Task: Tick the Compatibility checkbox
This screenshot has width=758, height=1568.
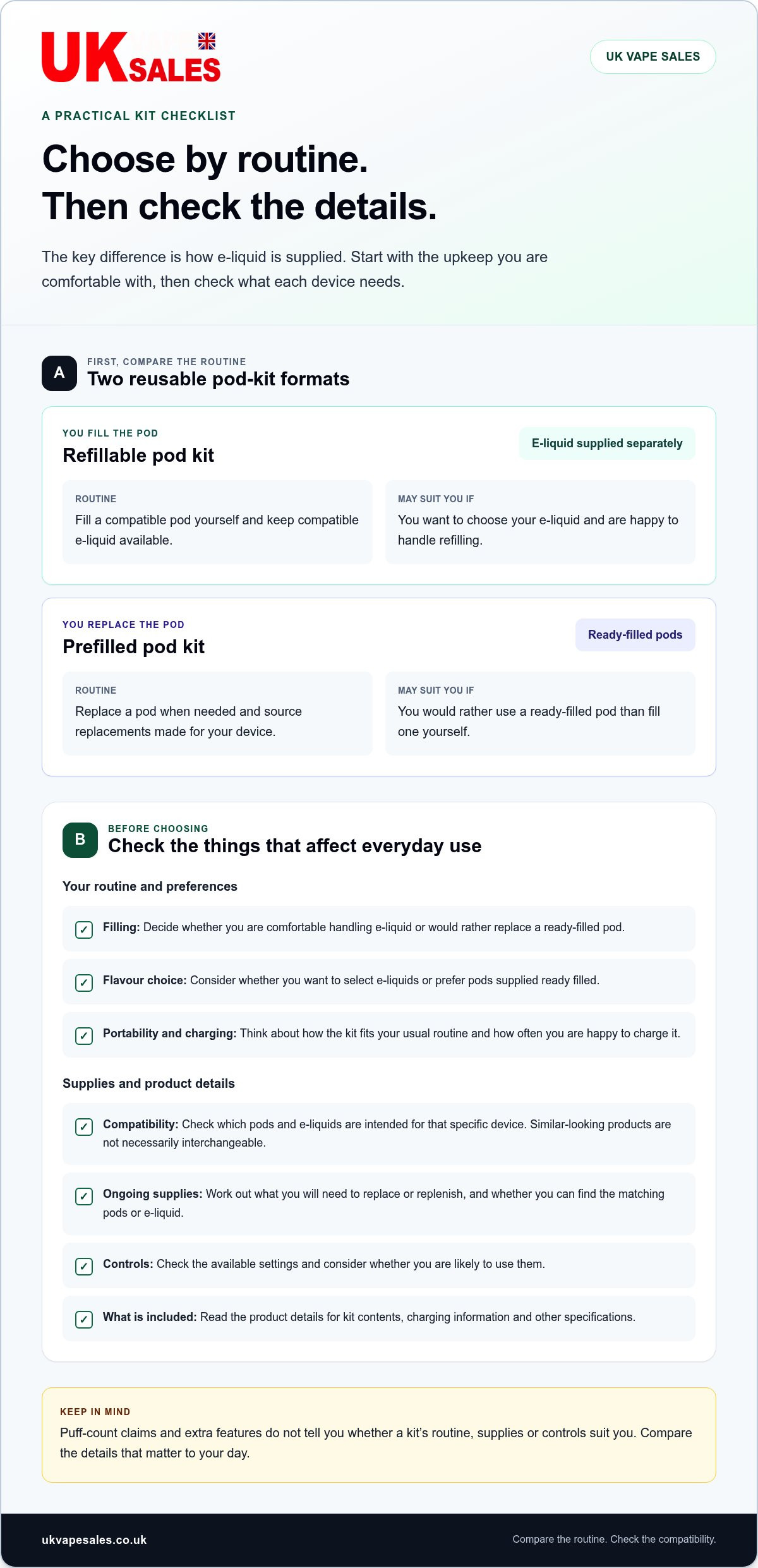Action: pyautogui.click(x=84, y=1127)
